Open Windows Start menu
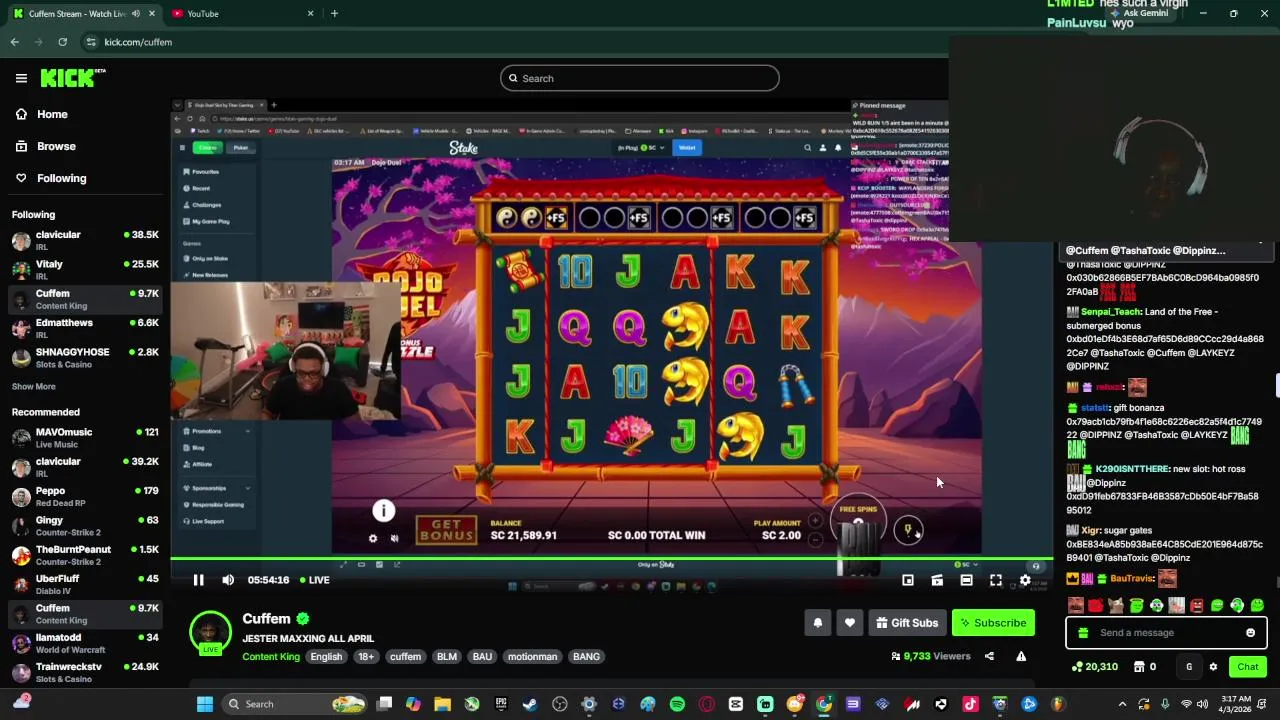The height and width of the screenshot is (720, 1280). pyautogui.click(x=205, y=704)
